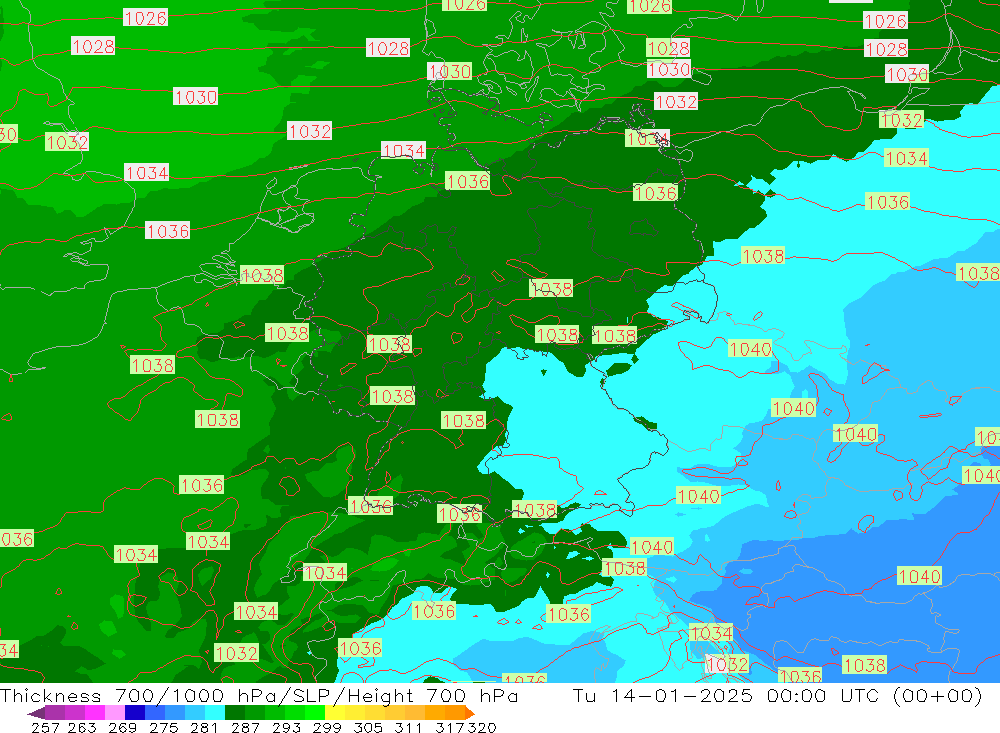This screenshot has width=1000, height=733.
Task: Click the legend value 275
Action: 163,728
